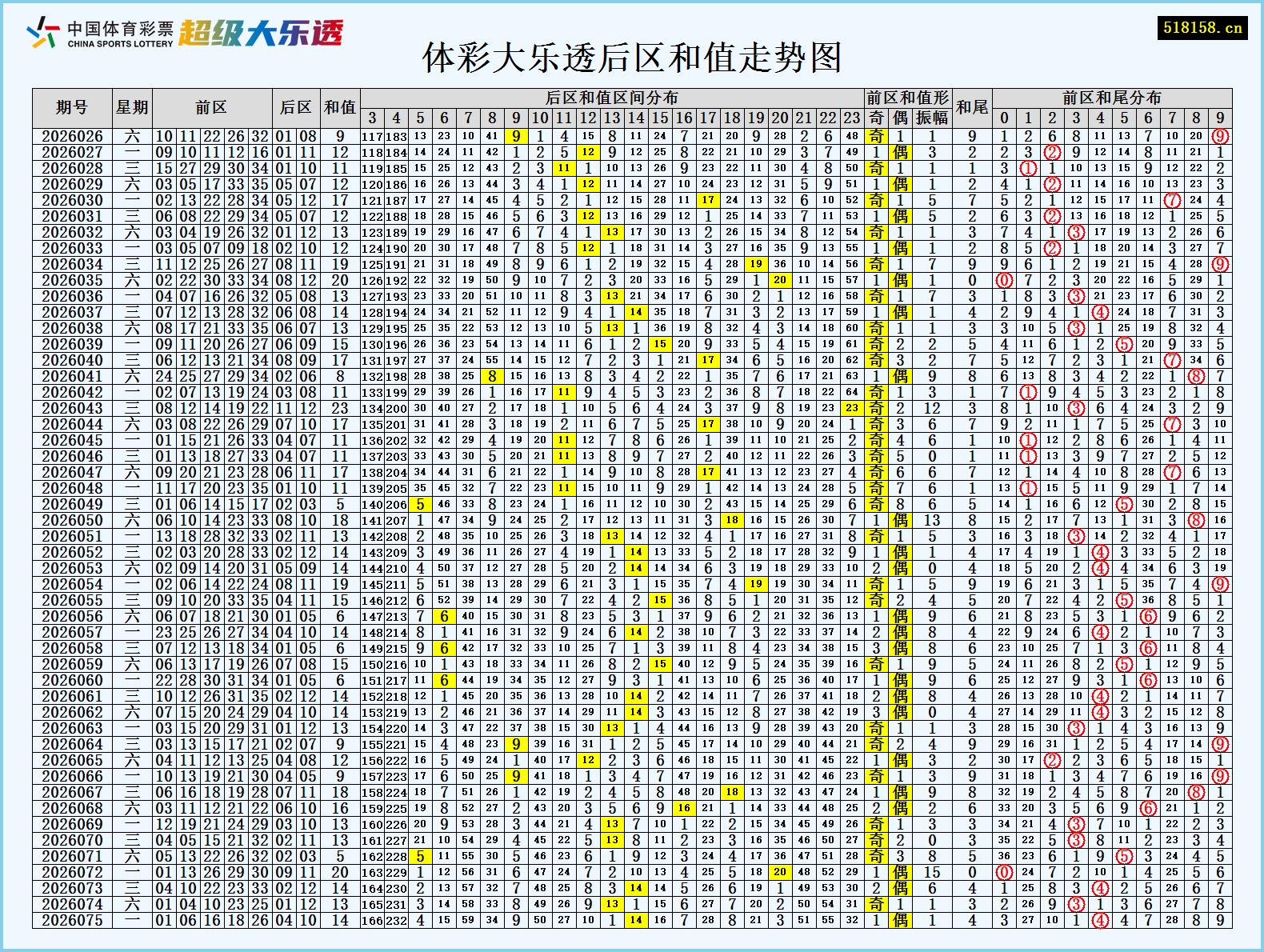Click highlighted sum 6 in row 2026056
Screen dimensions: 1264x952
tap(444, 616)
